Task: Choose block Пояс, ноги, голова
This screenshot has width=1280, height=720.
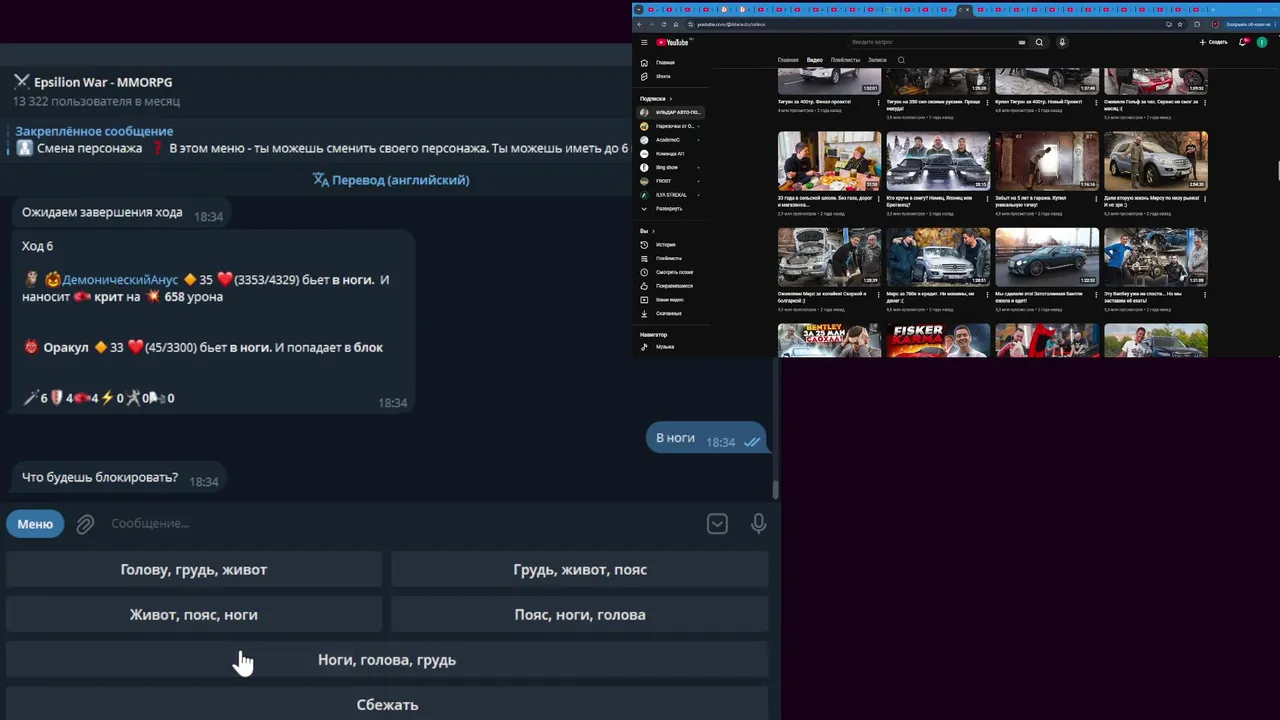Action: (580, 615)
